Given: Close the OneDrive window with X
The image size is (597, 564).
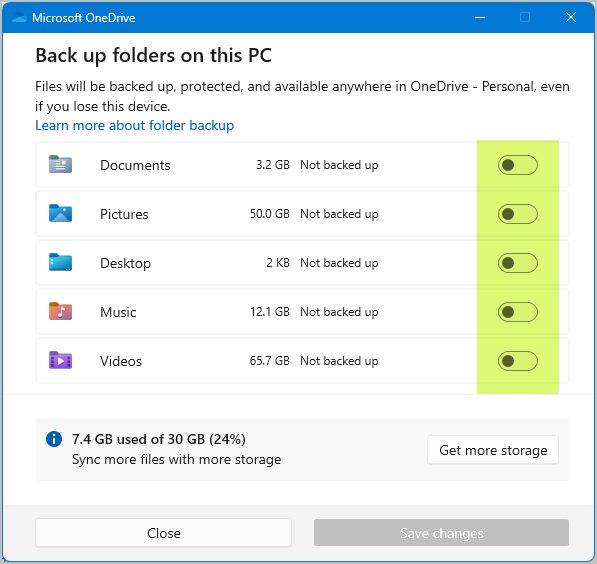Looking at the screenshot, I should [x=571, y=17].
